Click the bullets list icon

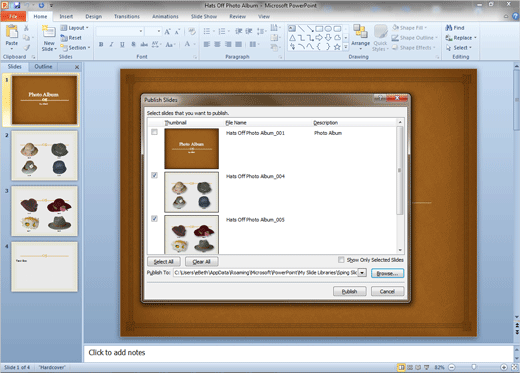coord(207,31)
